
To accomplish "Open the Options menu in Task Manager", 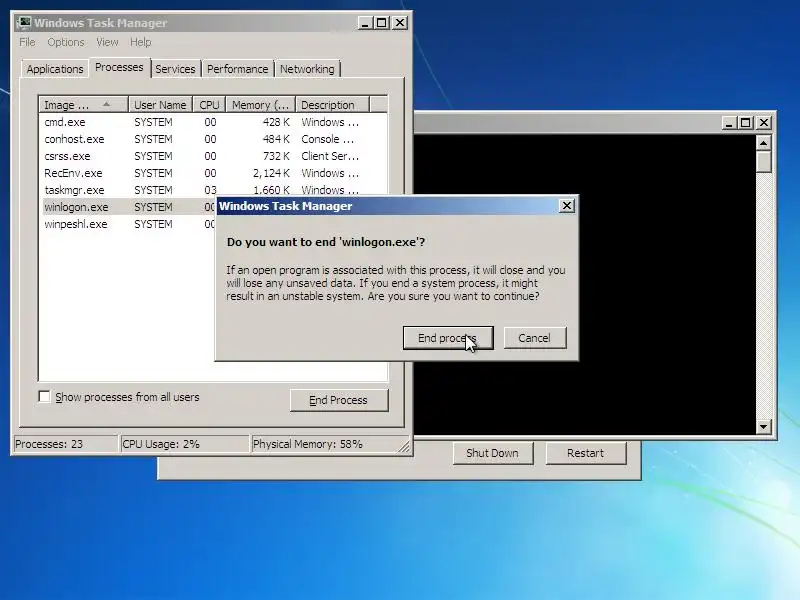I will click(65, 42).
